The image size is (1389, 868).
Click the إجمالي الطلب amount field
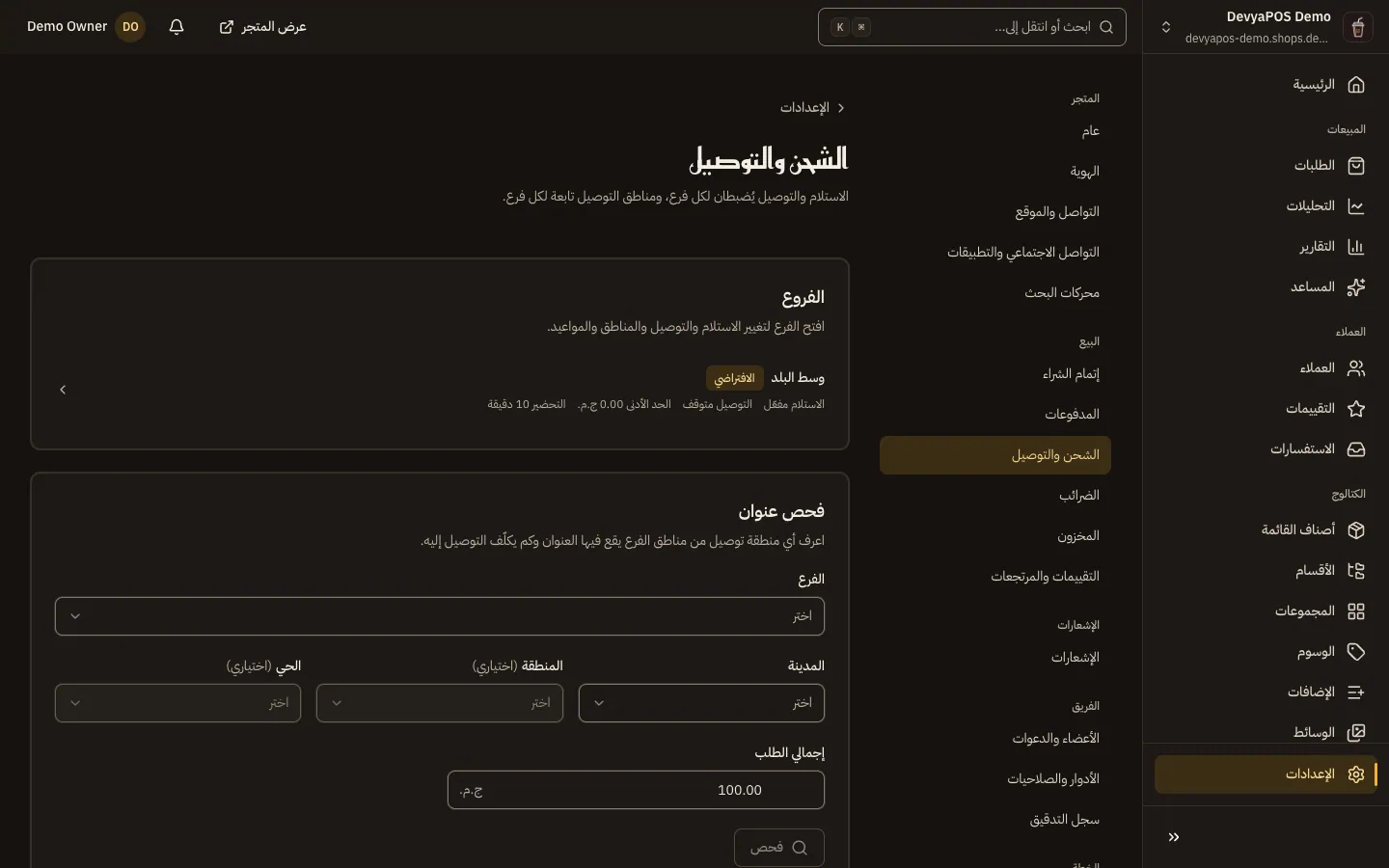click(636, 790)
